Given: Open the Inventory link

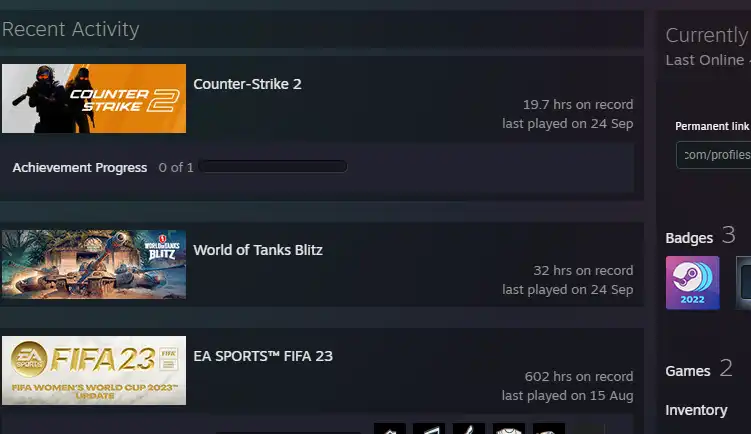Looking at the screenshot, I should (x=696, y=411).
